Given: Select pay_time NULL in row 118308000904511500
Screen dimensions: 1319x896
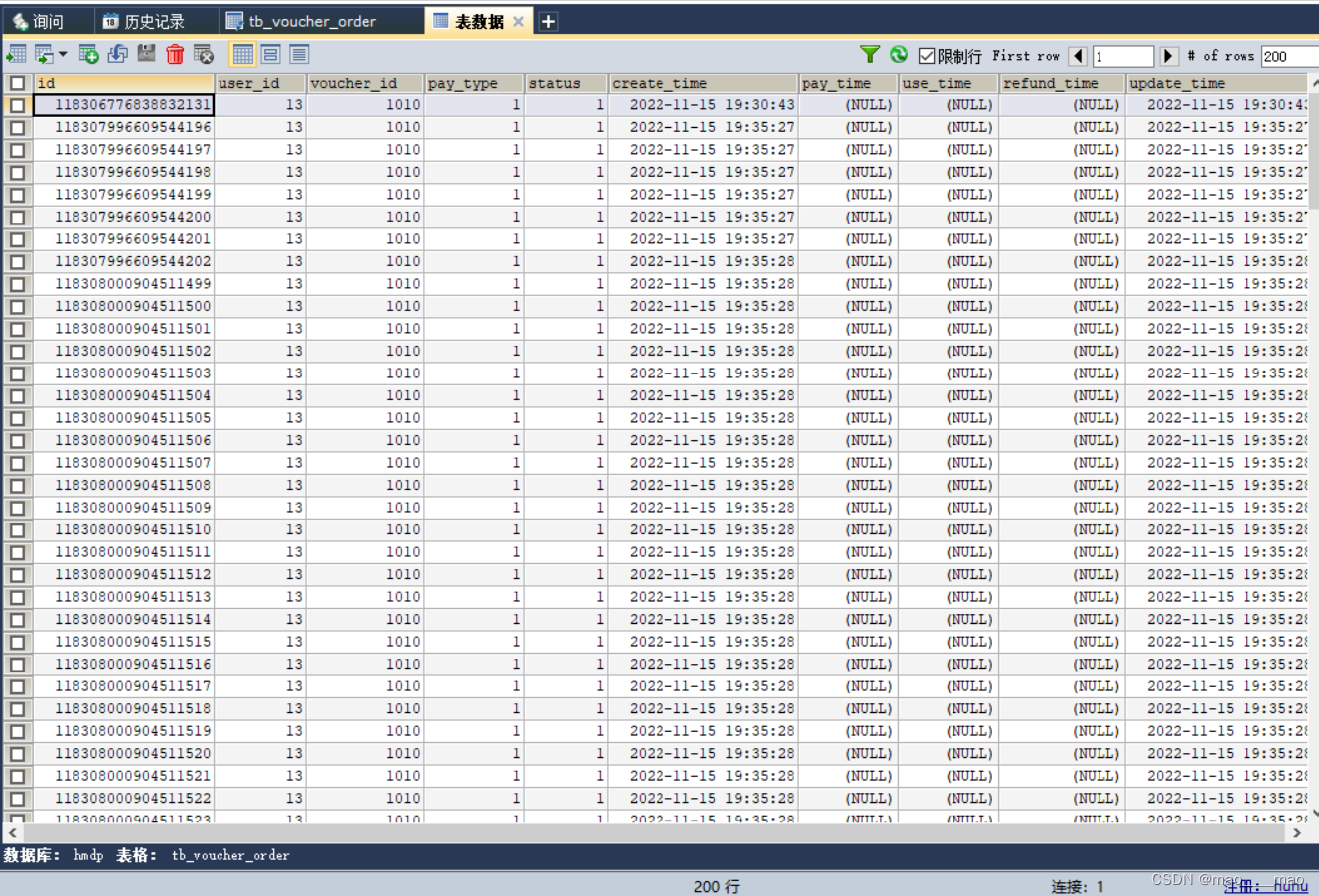Looking at the screenshot, I should [848, 306].
